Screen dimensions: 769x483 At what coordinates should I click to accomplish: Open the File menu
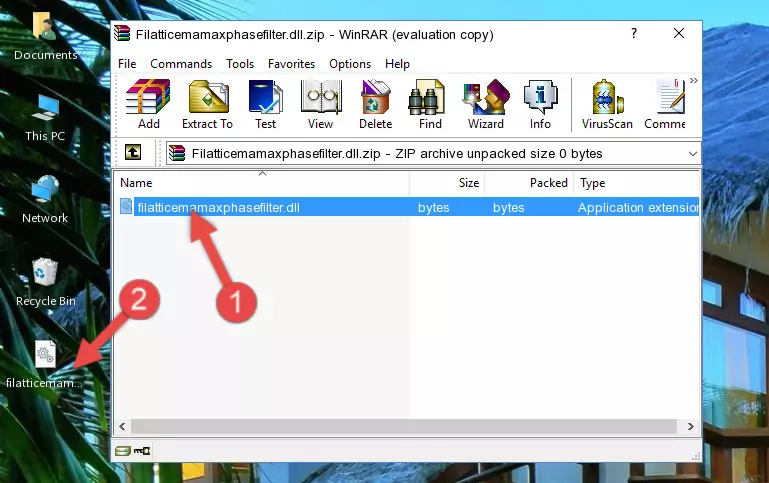(127, 64)
